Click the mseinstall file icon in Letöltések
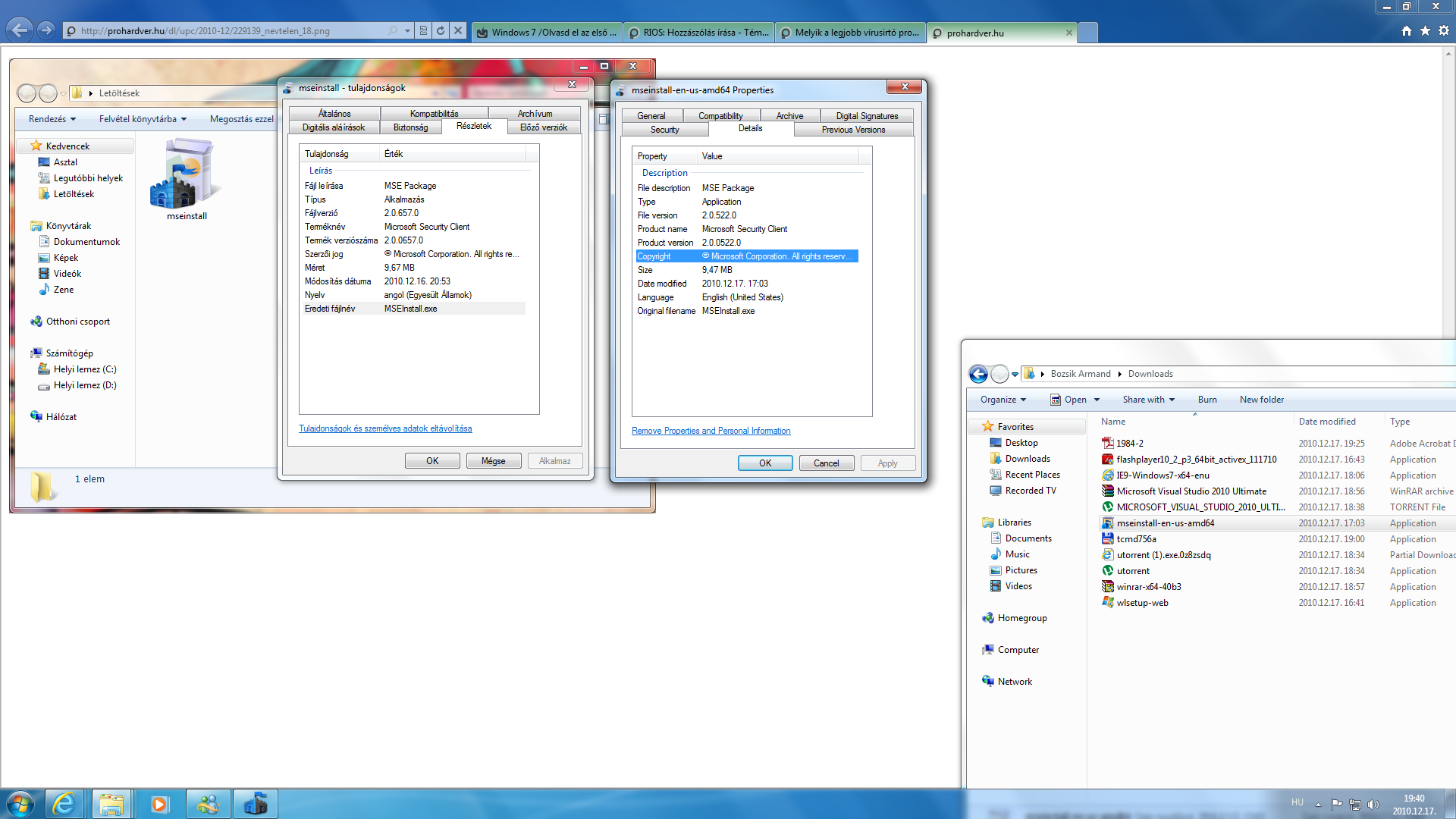This screenshot has height=819, width=1456. 187,174
